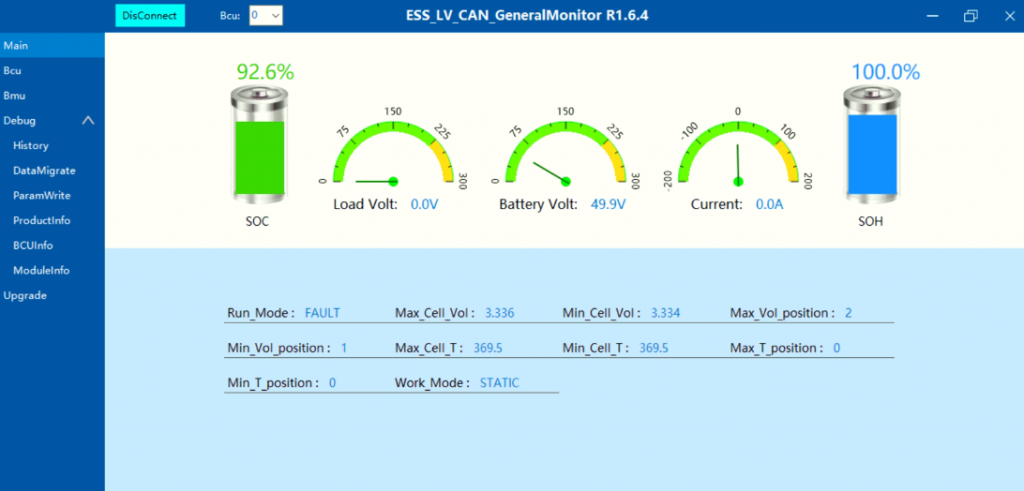Click the Work_Mode label
The width and height of the screenshot is (1024, 491).
coord(432,383)
